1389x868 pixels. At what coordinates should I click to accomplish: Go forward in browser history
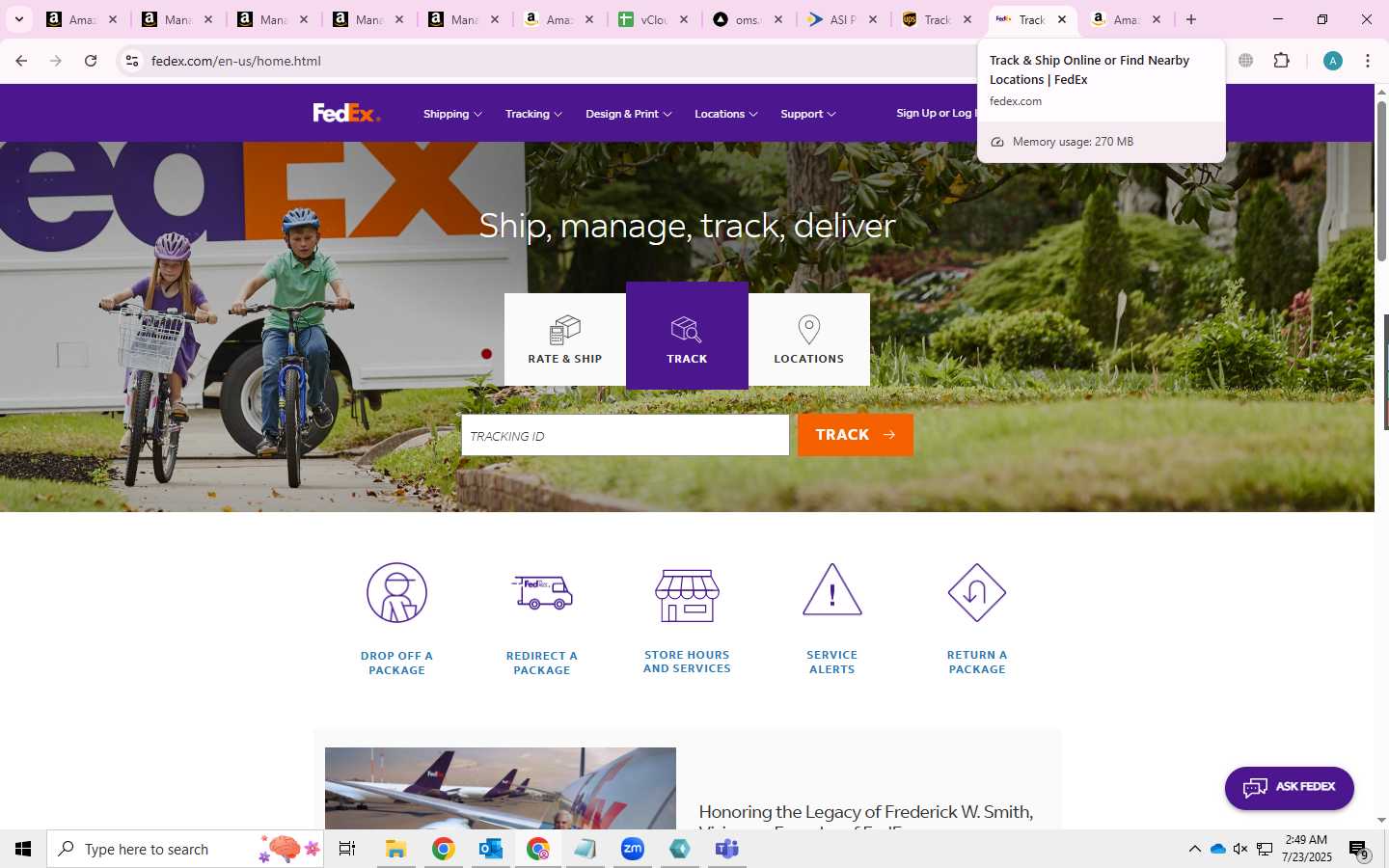pyautogui.click(x=56, y=61)
